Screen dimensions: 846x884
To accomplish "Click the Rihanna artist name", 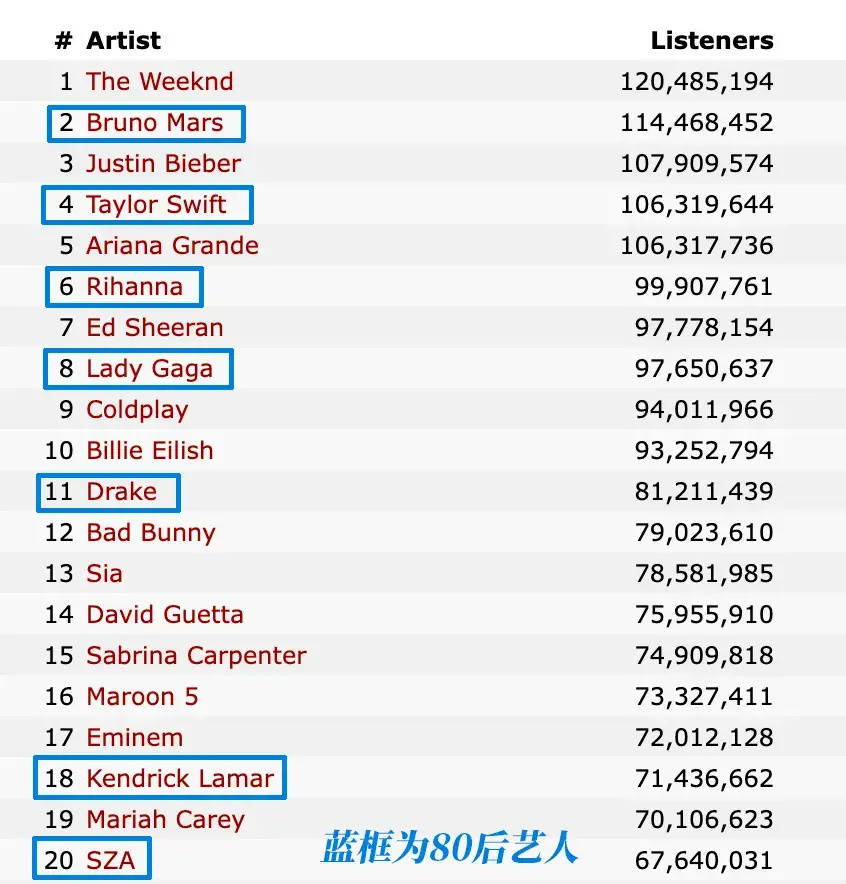I will pyautogui.click(x=134, y=287).
